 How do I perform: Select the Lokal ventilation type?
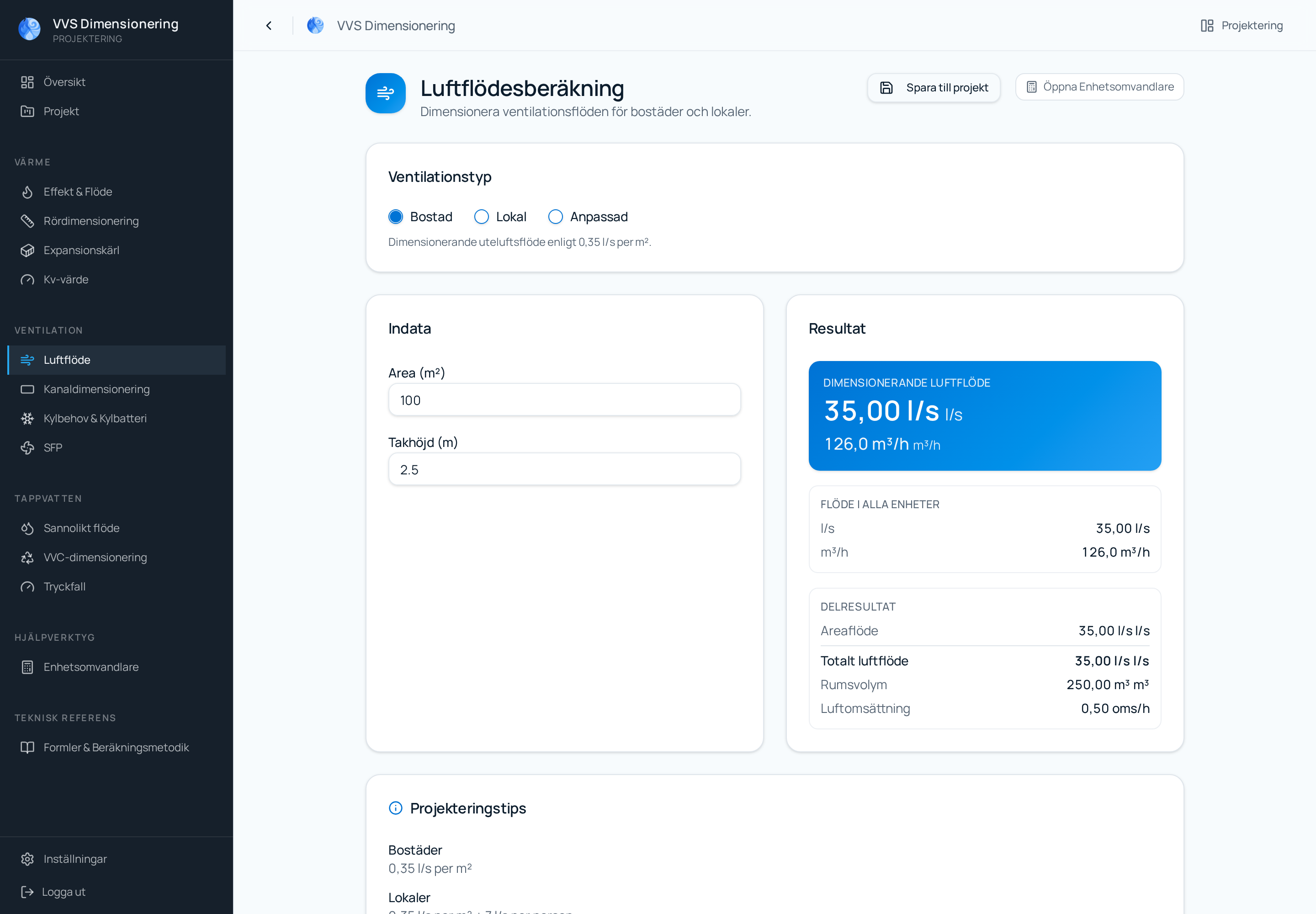tap(481, 217)
